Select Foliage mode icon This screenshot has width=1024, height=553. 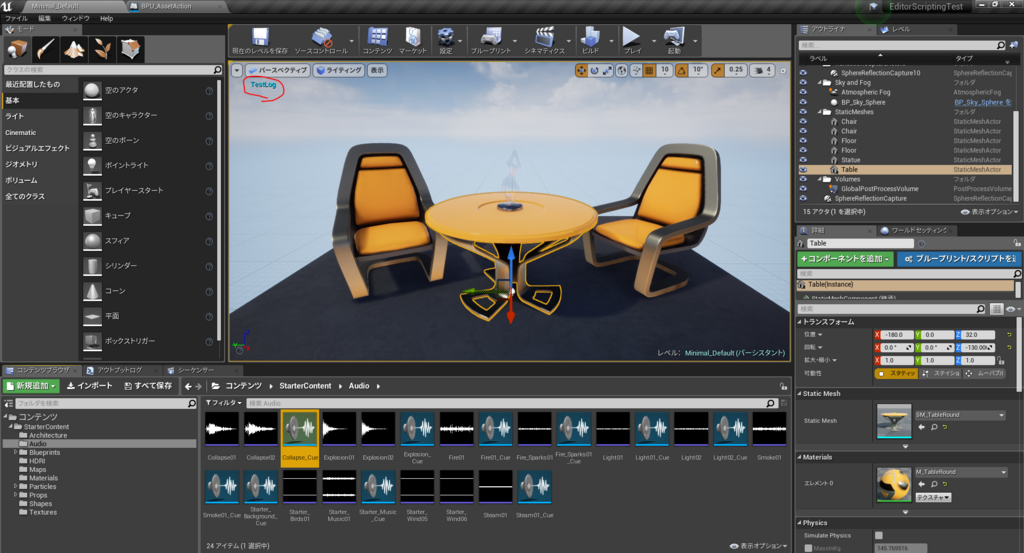tap(102, 49)
